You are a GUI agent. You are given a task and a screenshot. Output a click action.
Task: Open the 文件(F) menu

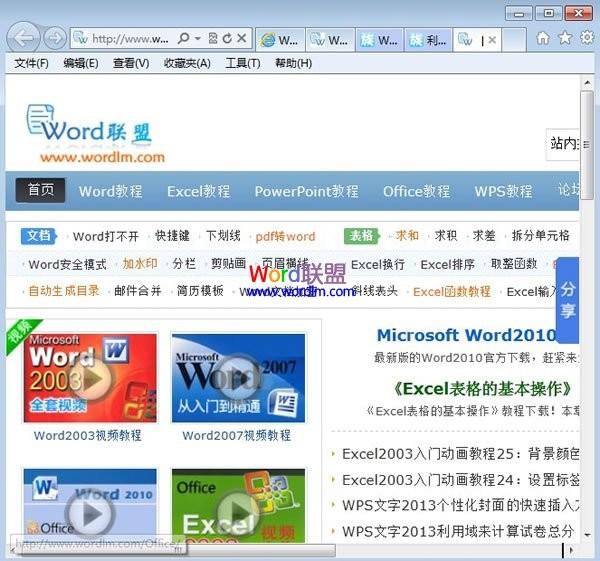(31, 63)
